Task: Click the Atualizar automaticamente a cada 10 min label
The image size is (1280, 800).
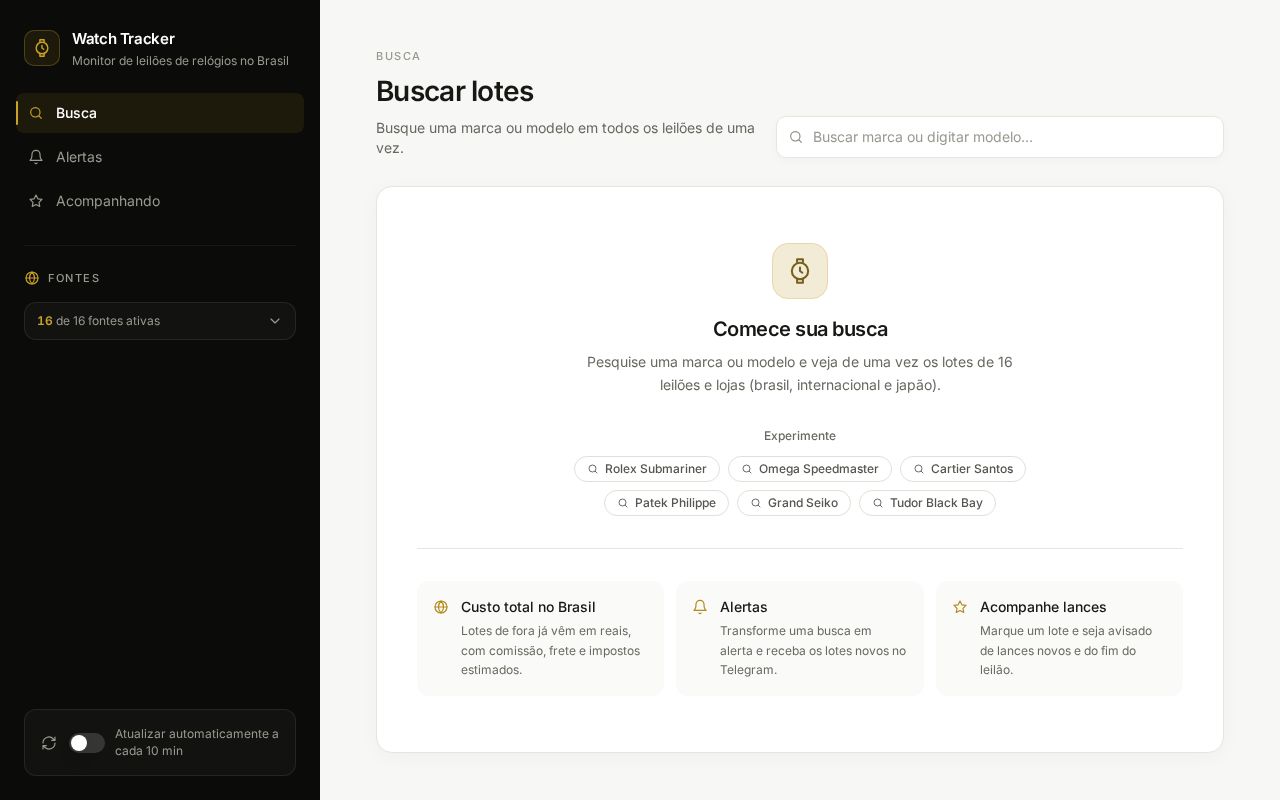Action: click(x=197, y=742)
